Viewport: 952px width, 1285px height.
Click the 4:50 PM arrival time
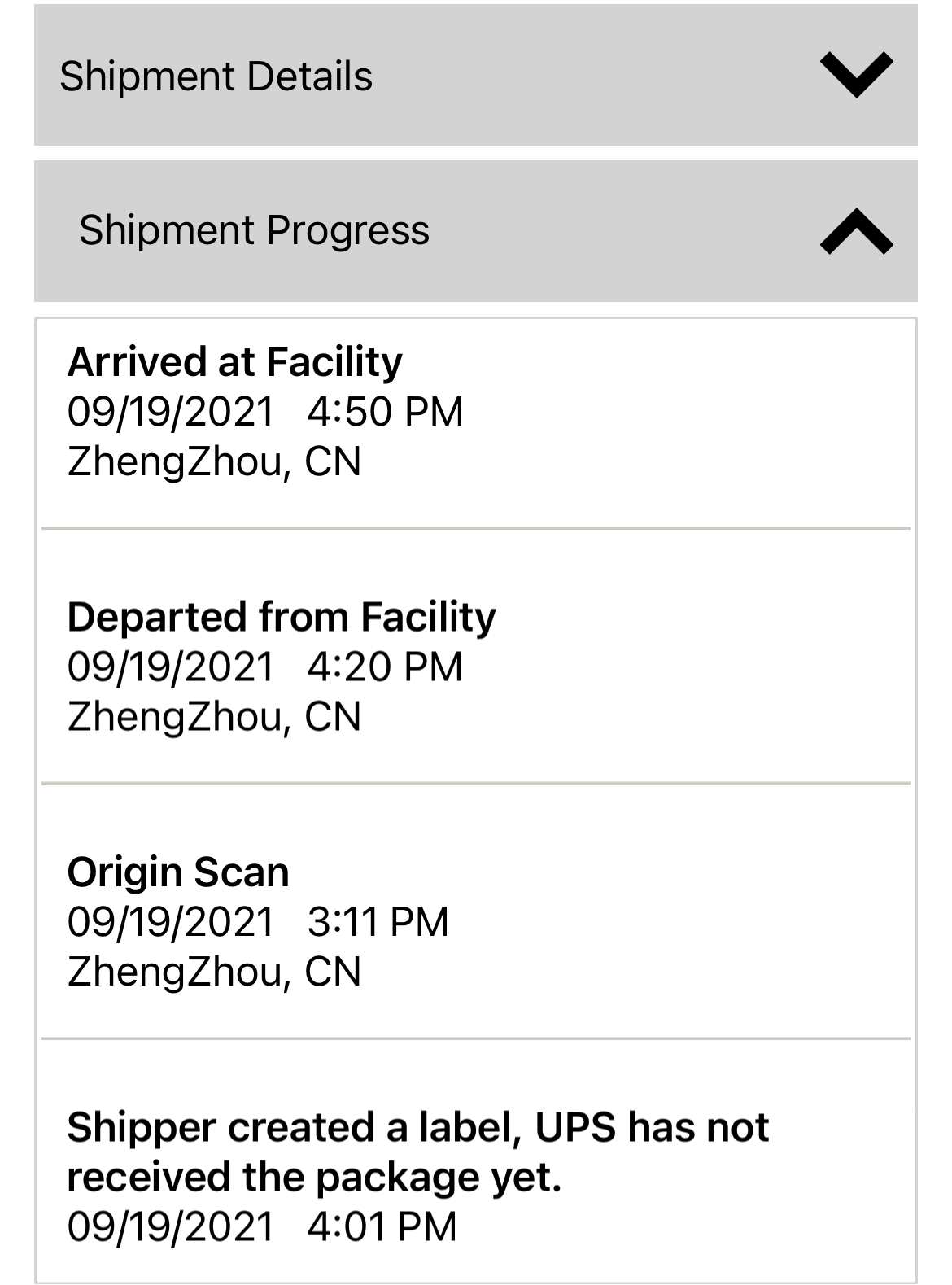pyautogui.click(x=385, y=412)
